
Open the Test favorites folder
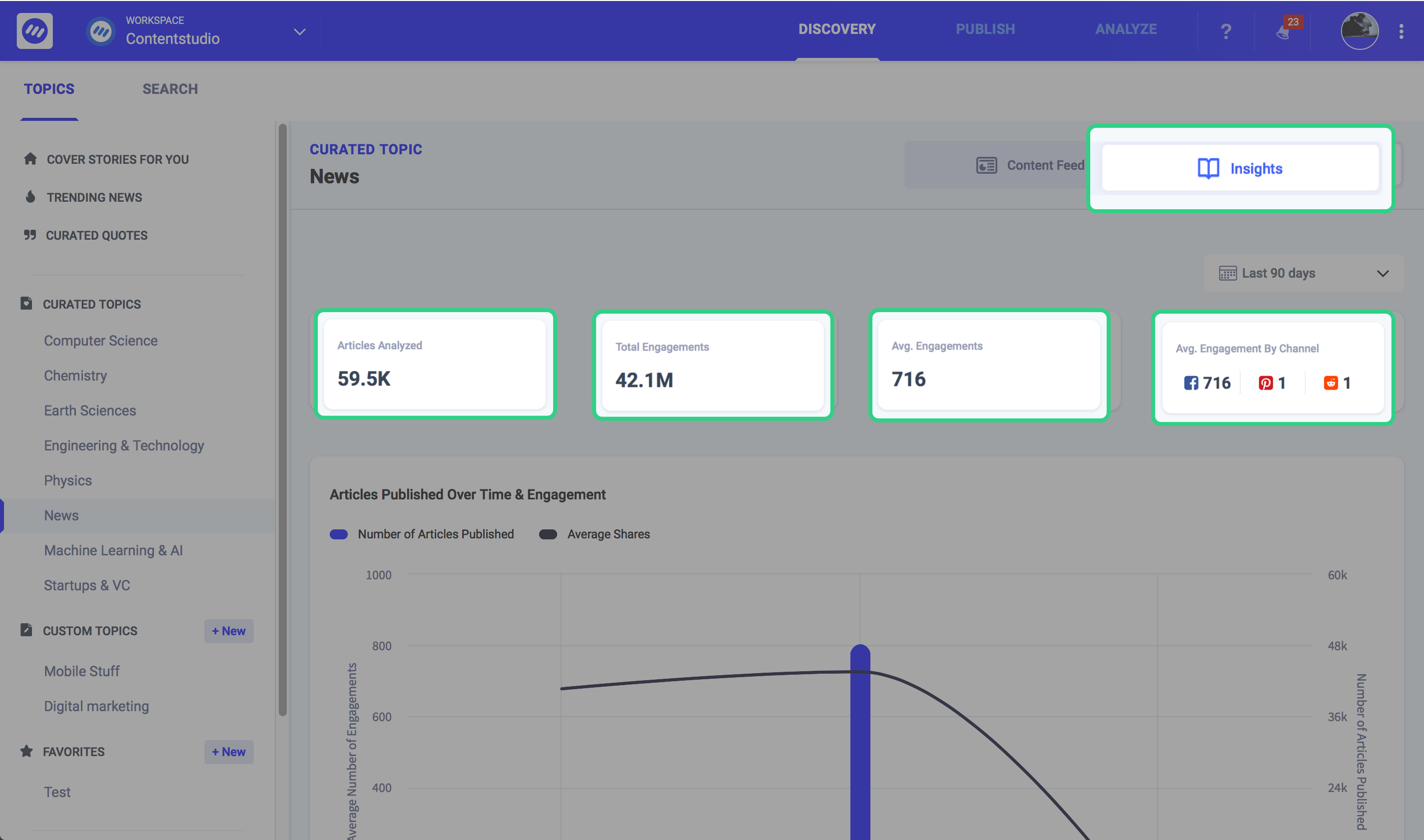tap(57, 792)
